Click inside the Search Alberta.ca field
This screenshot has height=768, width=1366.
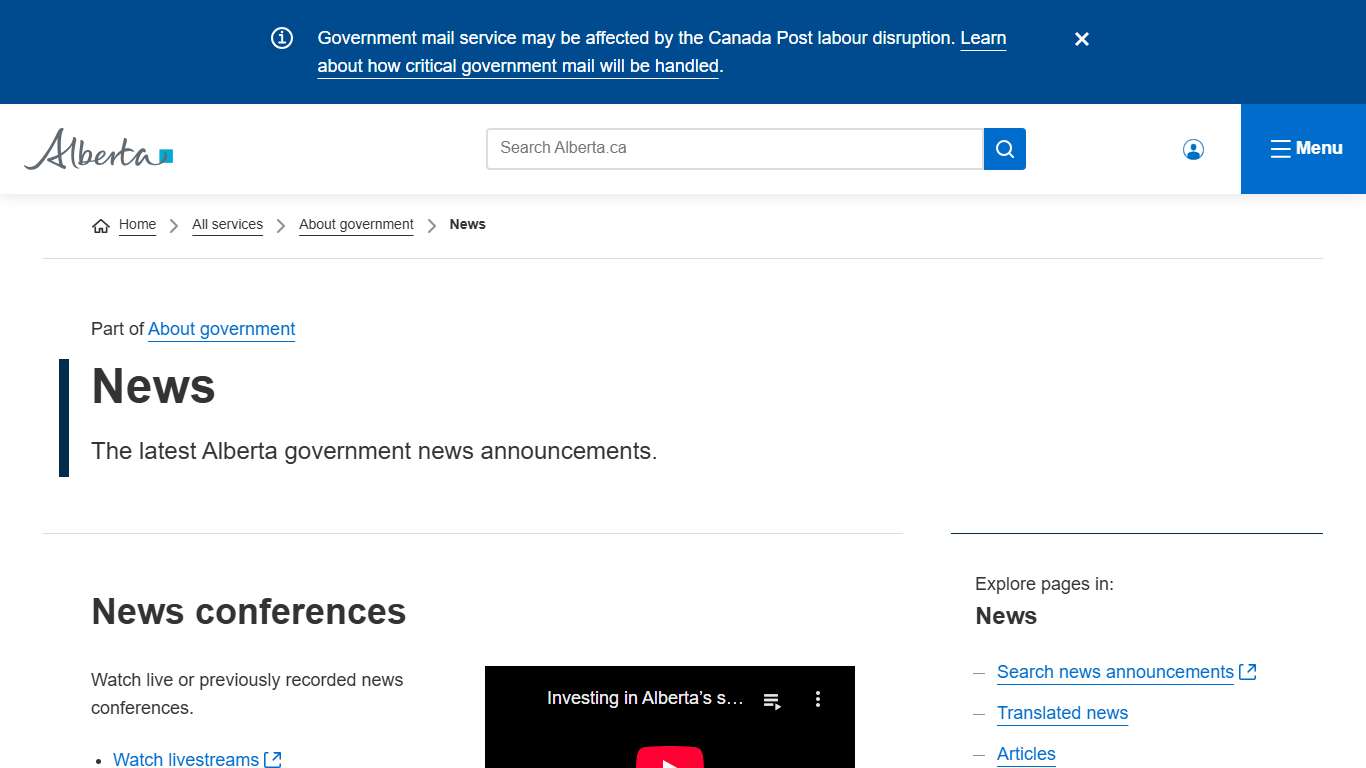pos(734,149)
